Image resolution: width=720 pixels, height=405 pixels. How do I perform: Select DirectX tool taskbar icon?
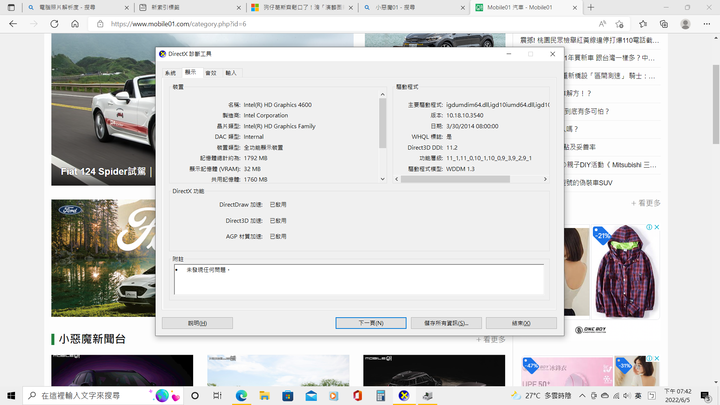click(404, 395)
